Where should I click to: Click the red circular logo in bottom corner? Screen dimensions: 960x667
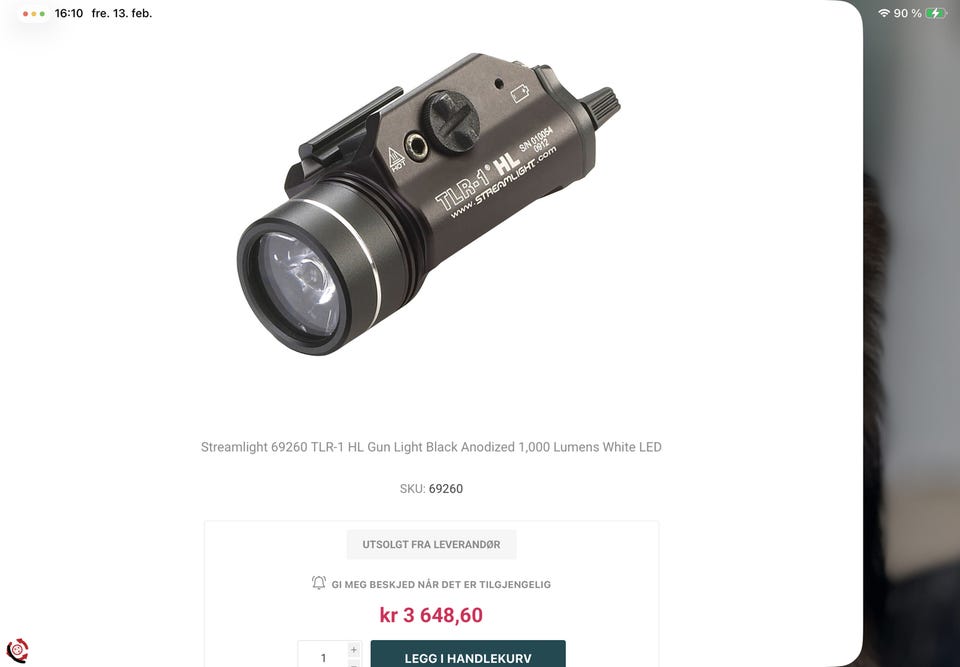(17, 650)
